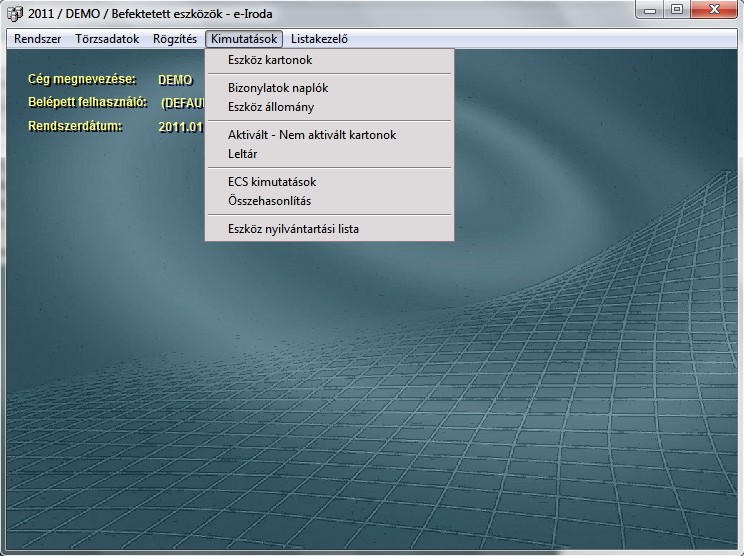Click the e-Iroda app icon in title bar

[15, 13]
